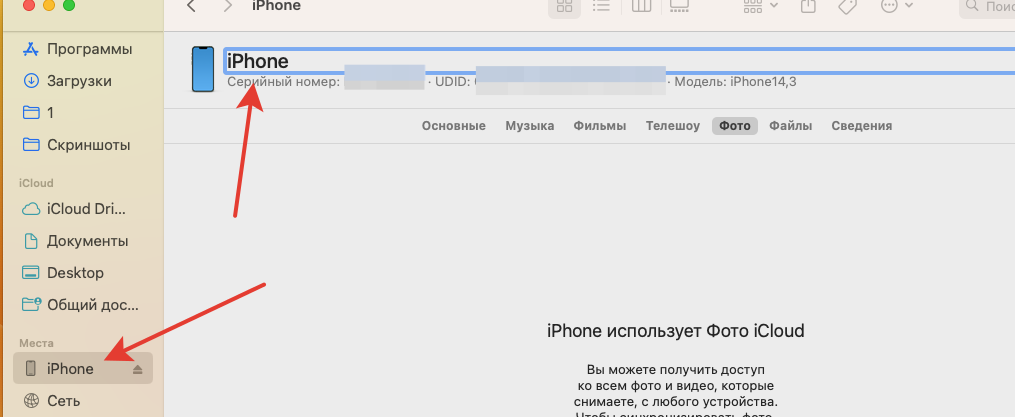This screenshot has height=417, width=1015.
Task: Switch to gallery view
Action: 679,6
